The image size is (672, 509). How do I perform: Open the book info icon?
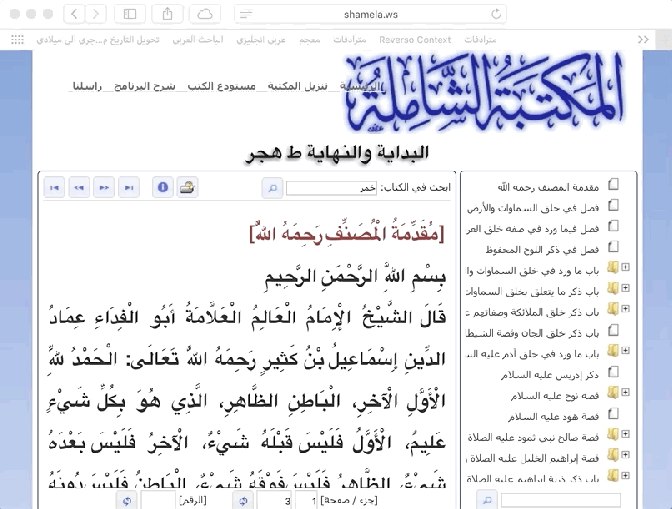pyautogui.click(x=162, y=187)
